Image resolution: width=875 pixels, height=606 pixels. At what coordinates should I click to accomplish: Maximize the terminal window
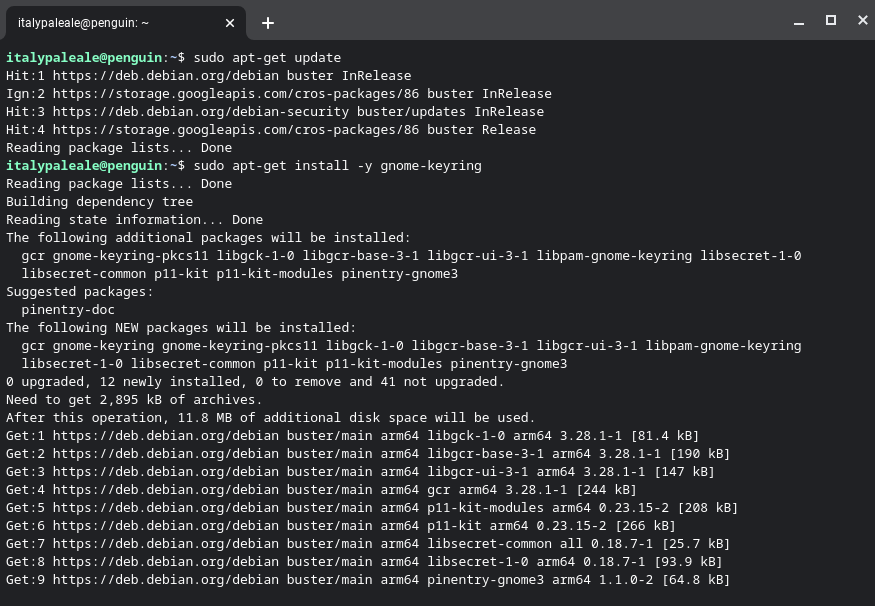[829, 20]
